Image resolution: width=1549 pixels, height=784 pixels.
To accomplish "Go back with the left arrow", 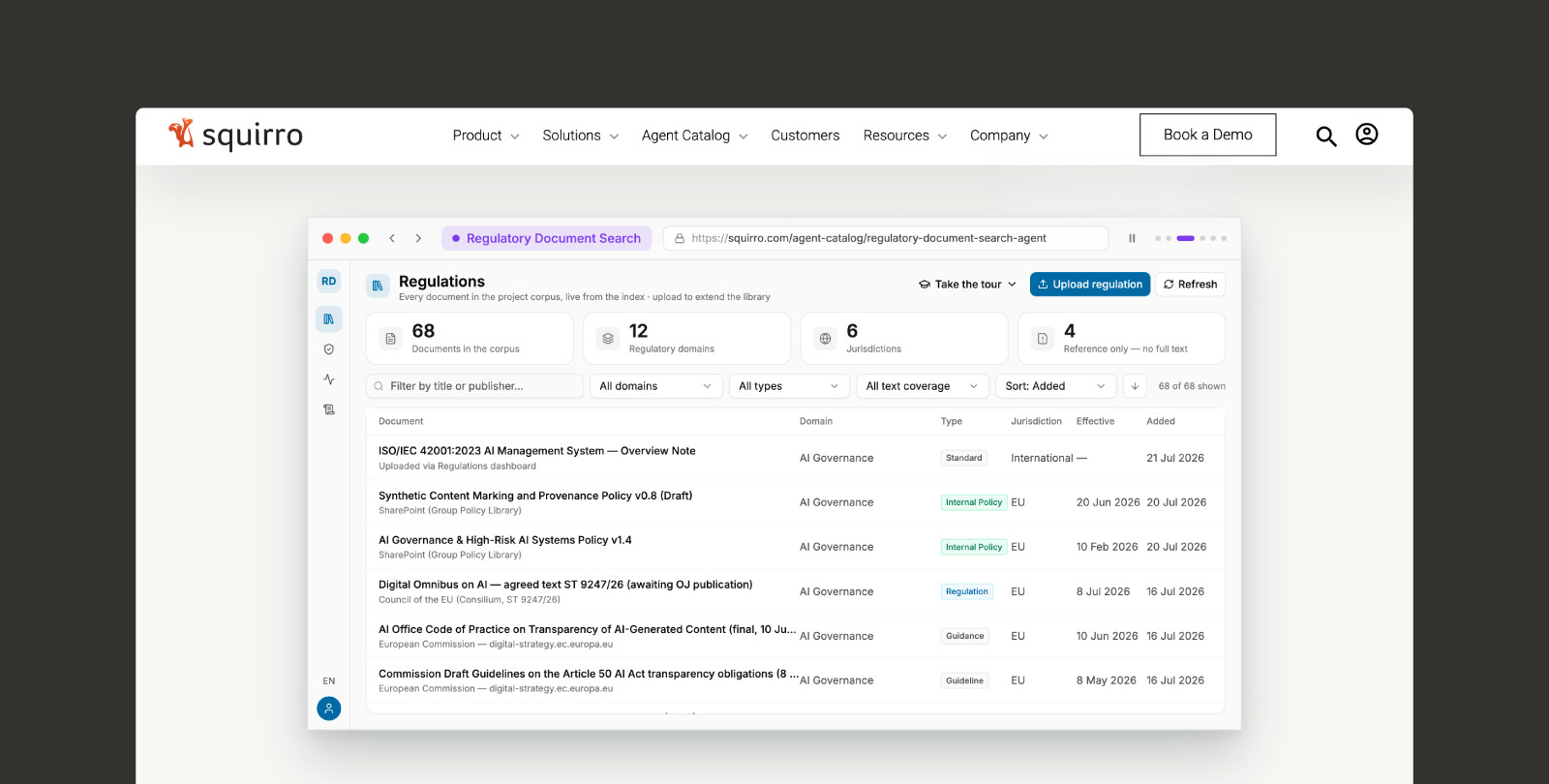I will (392, 238).
